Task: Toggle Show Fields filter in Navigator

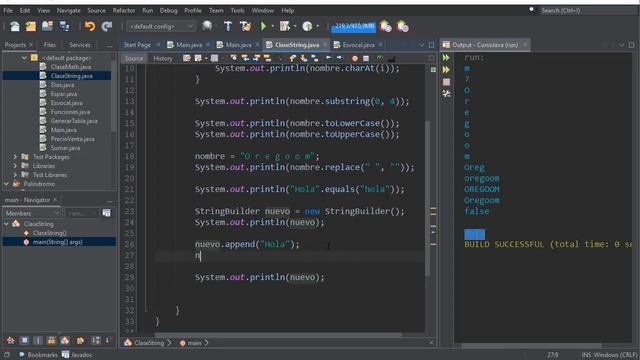Action: pos(24,340)
